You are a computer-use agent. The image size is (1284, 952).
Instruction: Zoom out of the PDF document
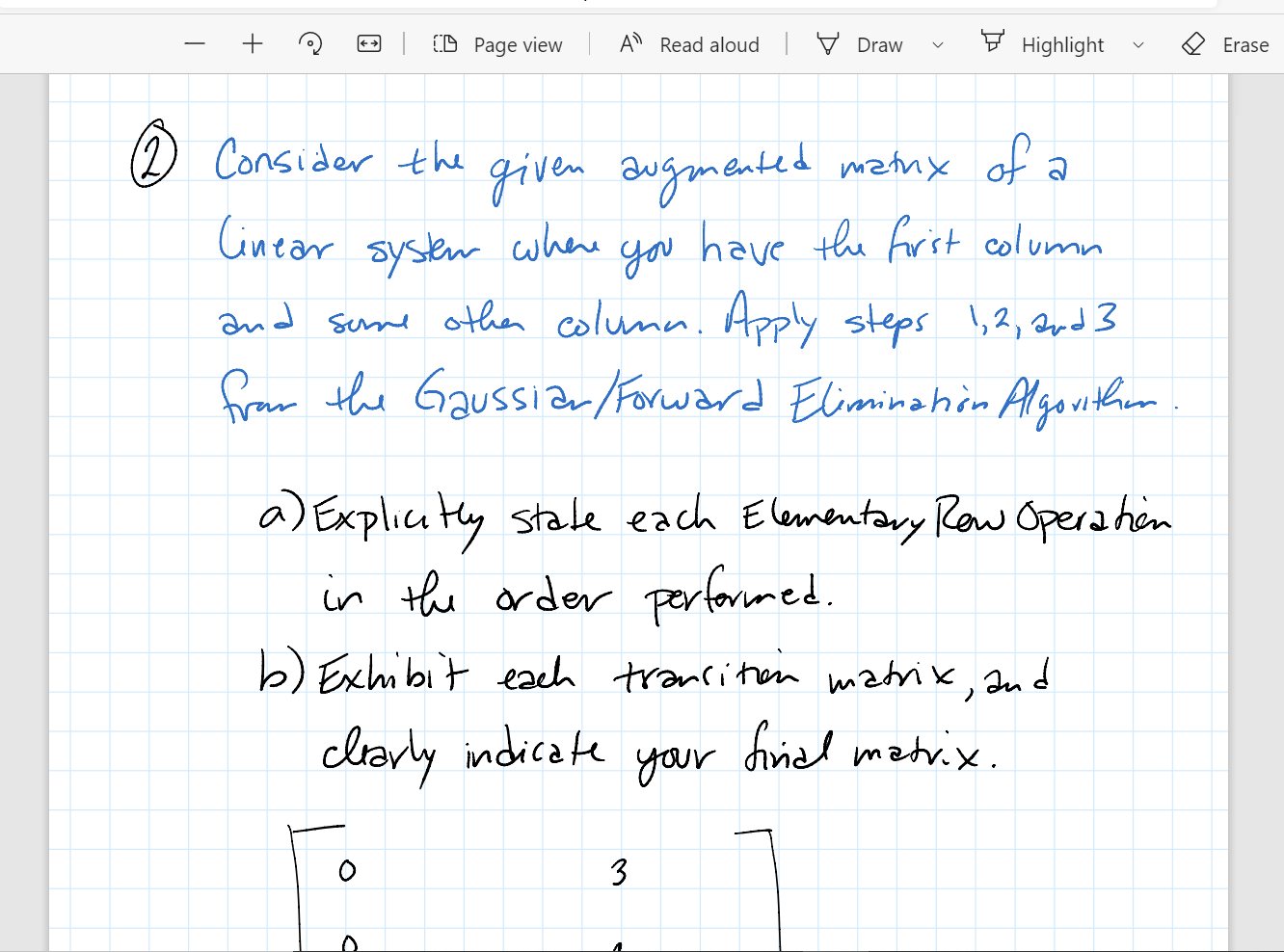coord(194,43)
